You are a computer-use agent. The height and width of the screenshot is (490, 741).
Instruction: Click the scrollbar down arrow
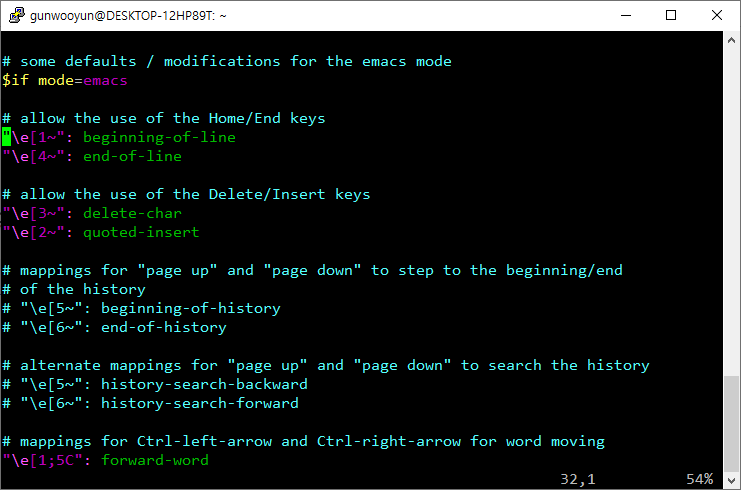731,481
